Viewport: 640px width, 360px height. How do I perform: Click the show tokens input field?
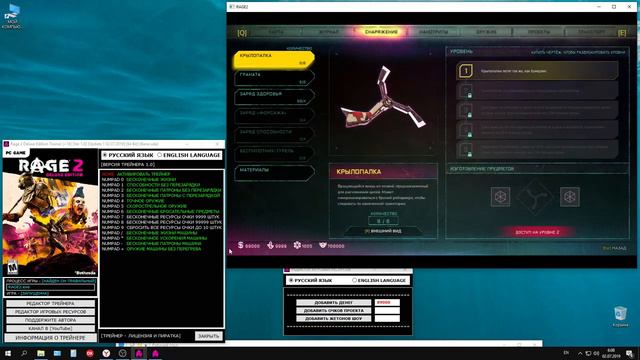click(387, 318)
